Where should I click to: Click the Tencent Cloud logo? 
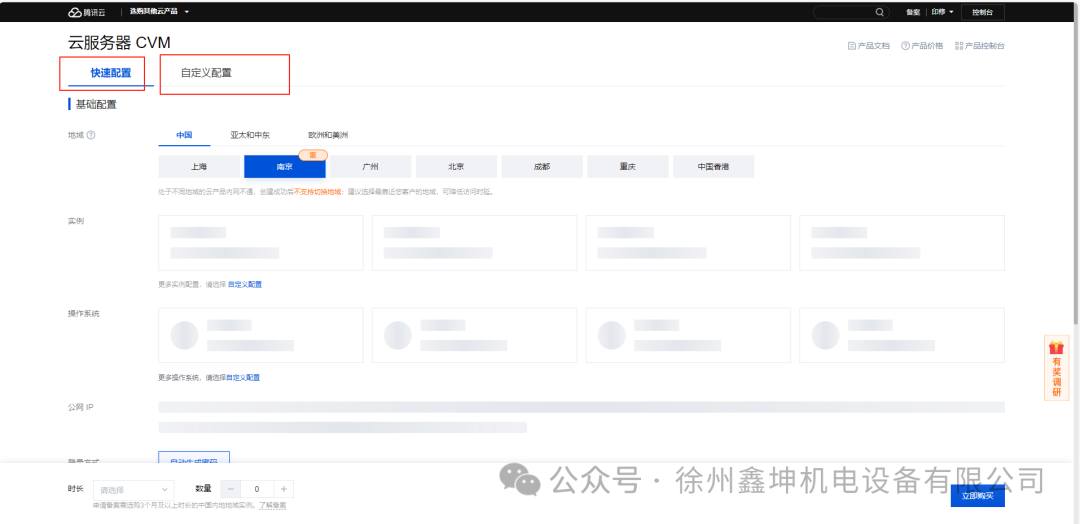[x=86, y=12]
